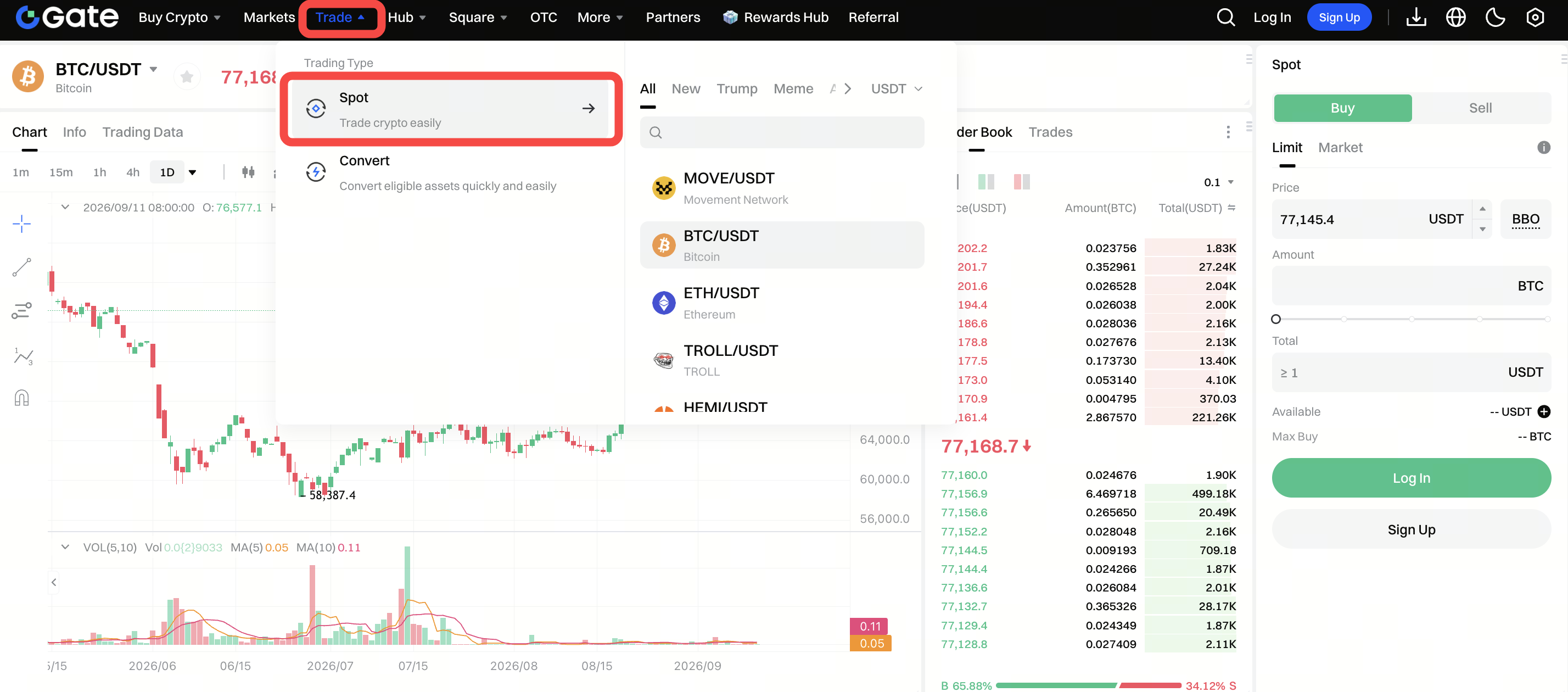Select the Trump category tab
This screenshot has height=692, width=1568.
click(x=737, y=89)
